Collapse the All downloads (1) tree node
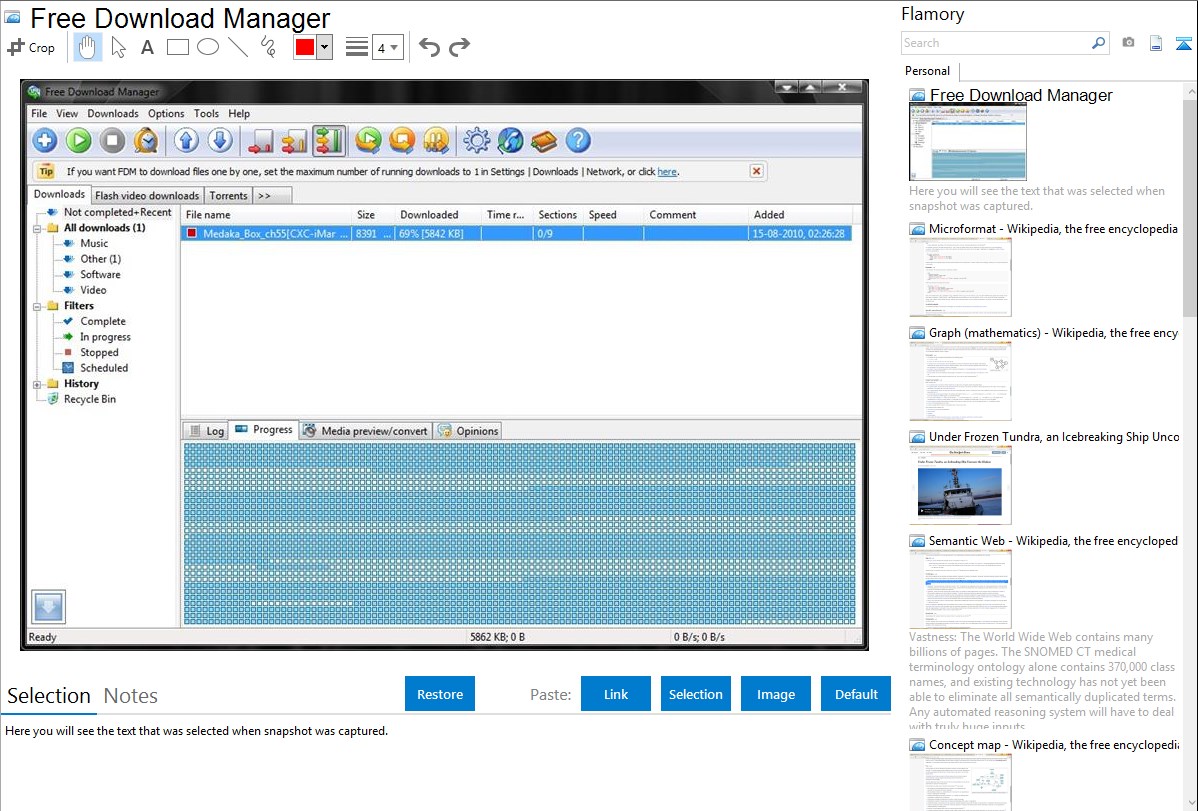Viewport: 1198px width, 811px height. 37,229
